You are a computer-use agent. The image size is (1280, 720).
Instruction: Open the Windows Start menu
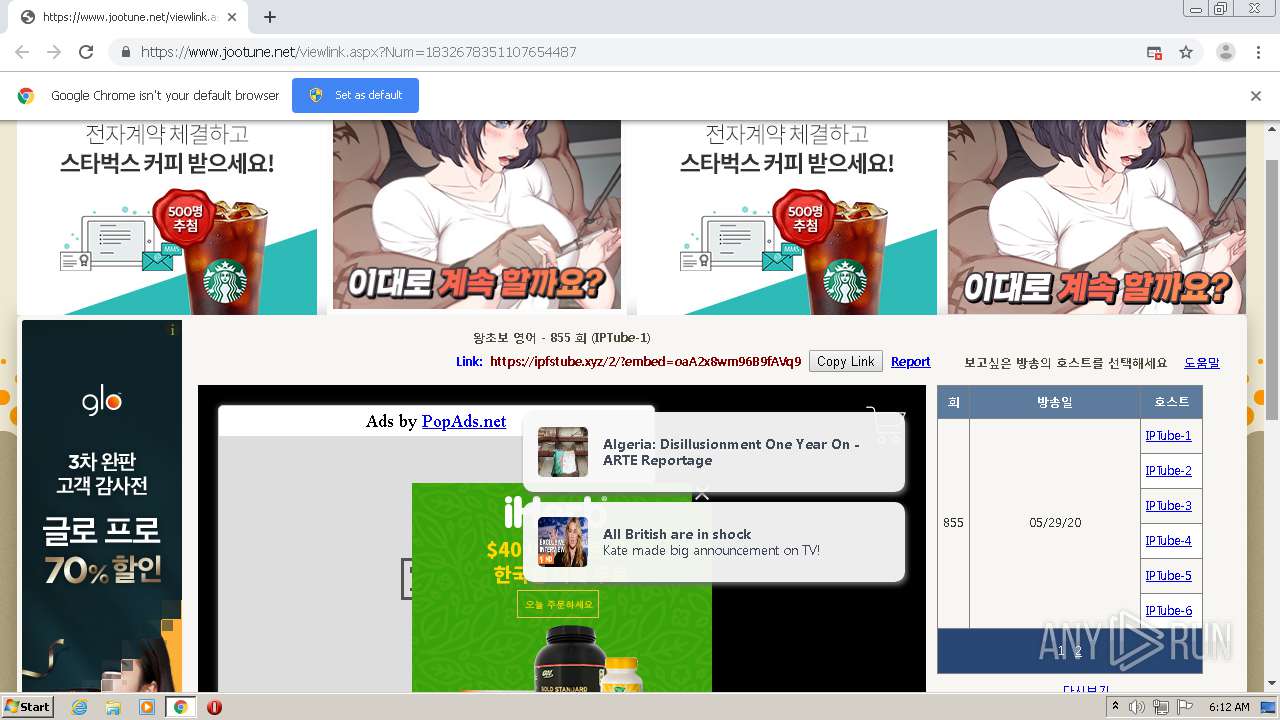28,706
